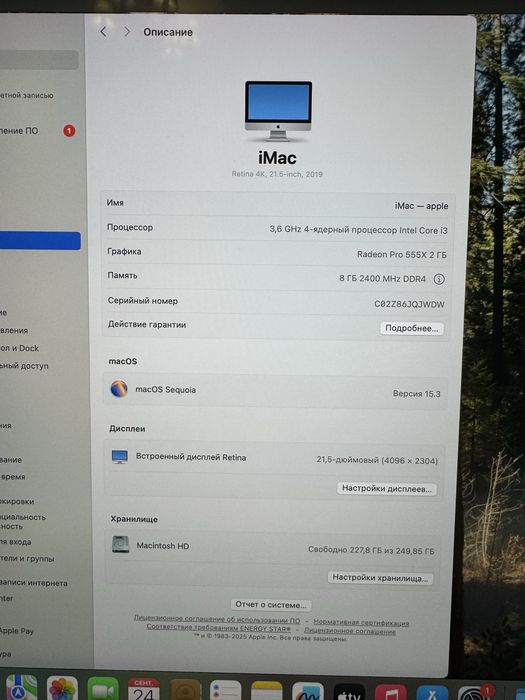Viewport: 525px width, 700px height.
Task: Open the Лицензионное соглашение link in the footer's second line
Action: point(350,630)
